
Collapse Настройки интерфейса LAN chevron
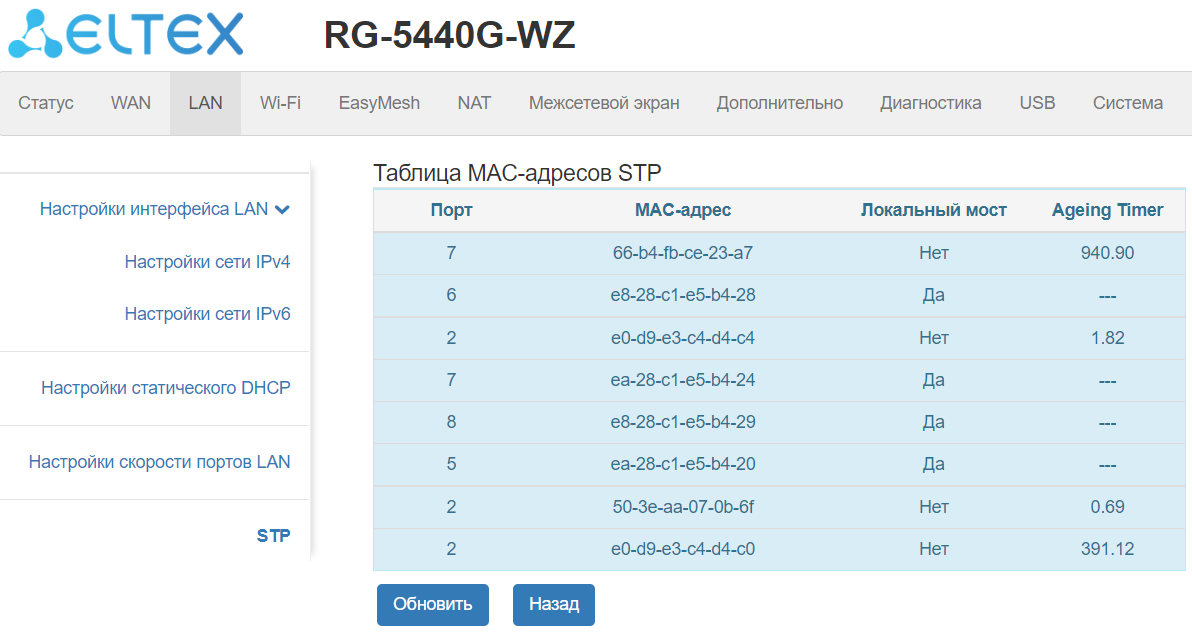point(282,210)
